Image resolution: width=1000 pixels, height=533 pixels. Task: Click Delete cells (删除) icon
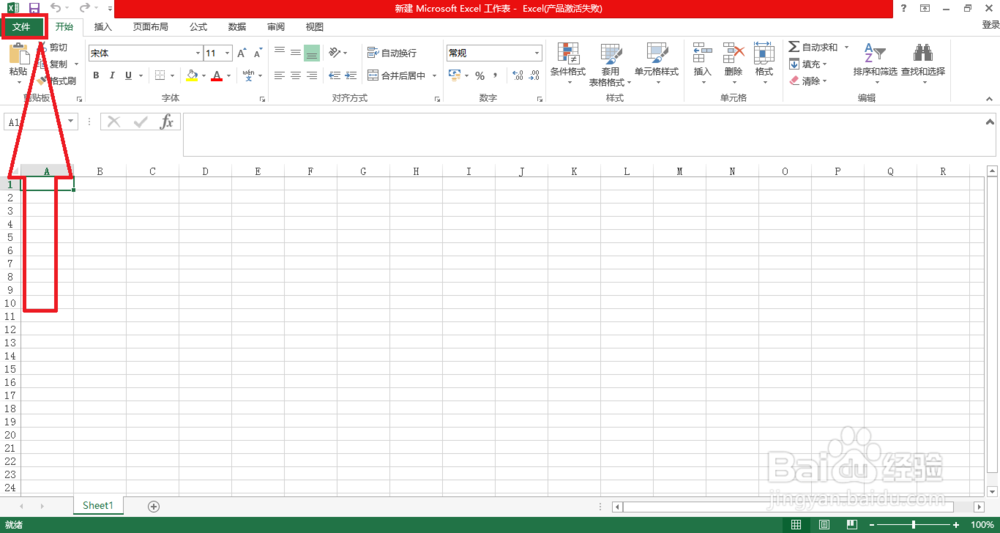click(733, 52)
